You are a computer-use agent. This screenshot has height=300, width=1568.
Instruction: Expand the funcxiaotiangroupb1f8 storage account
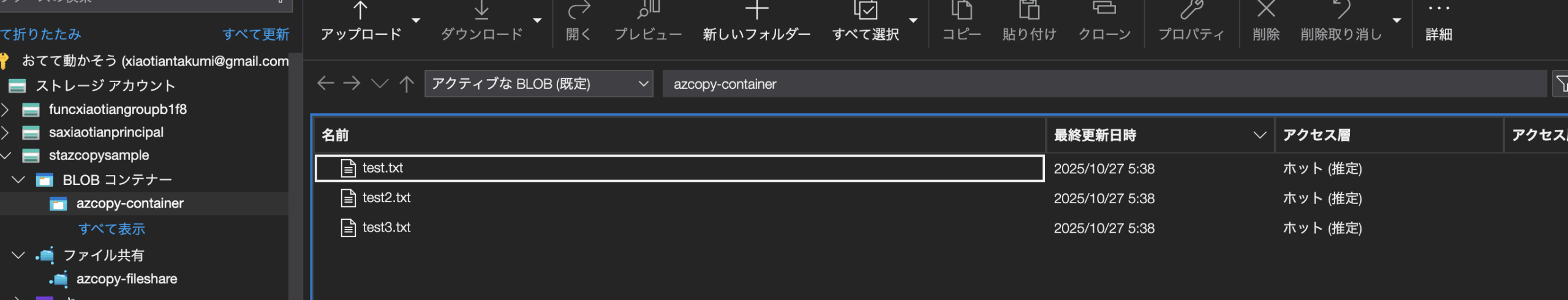click(x=6, y=110)
